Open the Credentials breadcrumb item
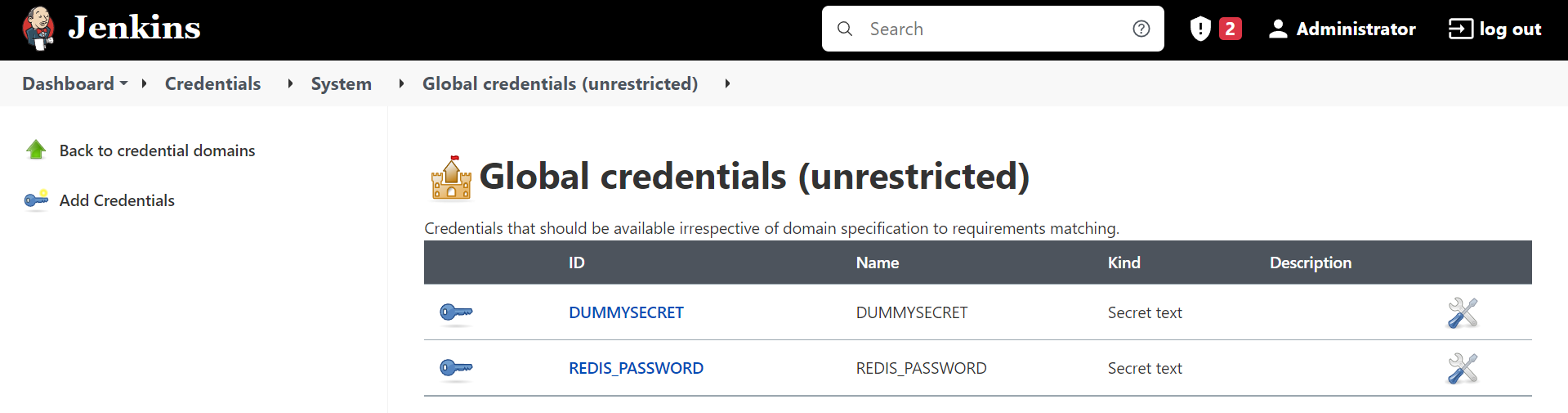 point(212,83)
